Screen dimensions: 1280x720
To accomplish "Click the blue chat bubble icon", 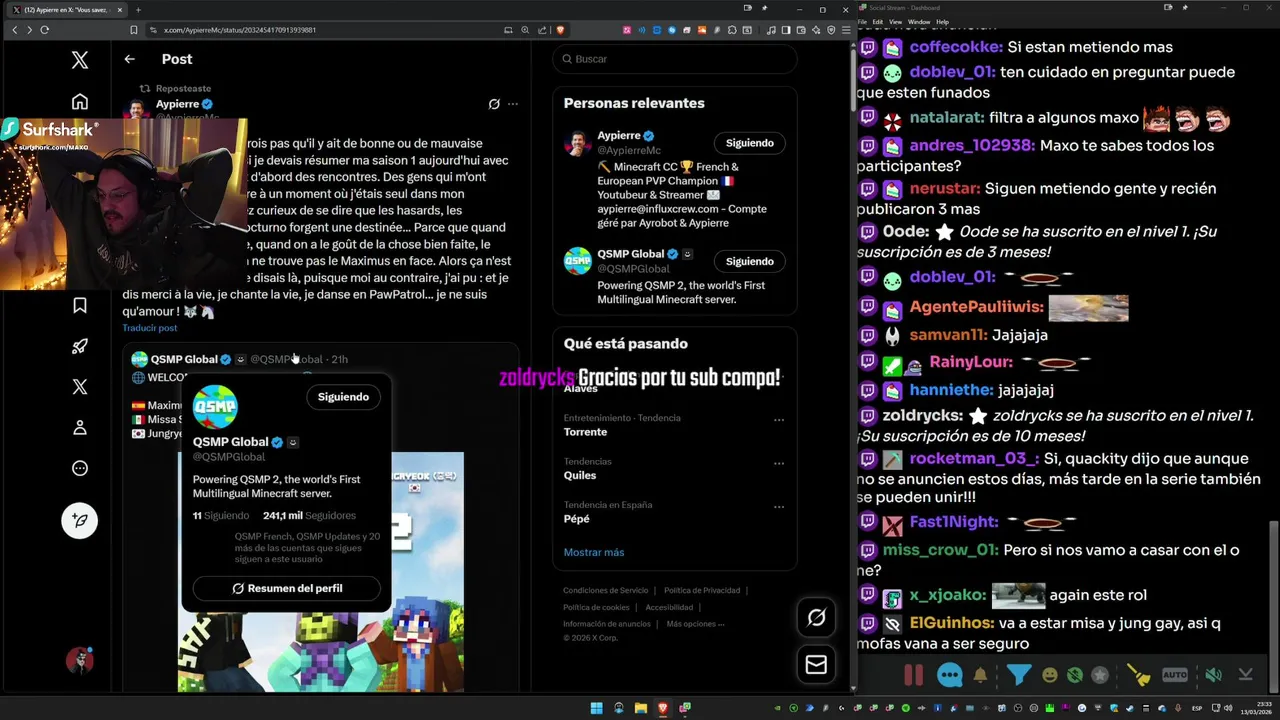I will pyautogui.click(x=950, y=675).
